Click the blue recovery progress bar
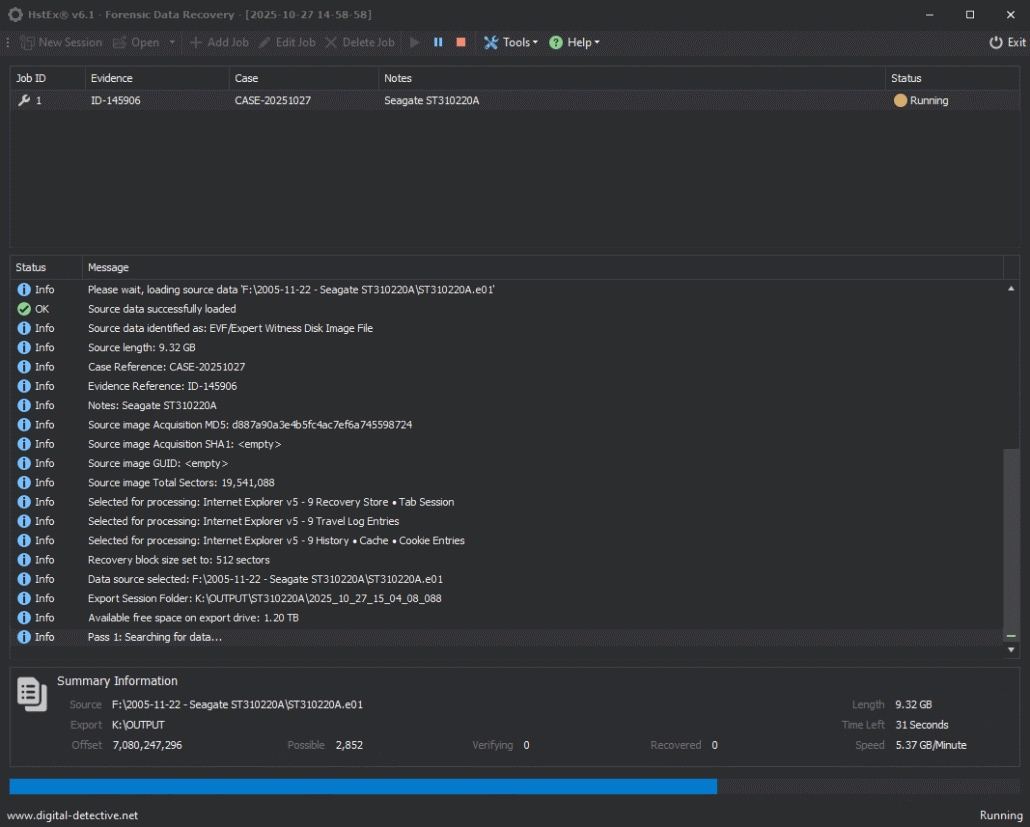 coord(363,786)
